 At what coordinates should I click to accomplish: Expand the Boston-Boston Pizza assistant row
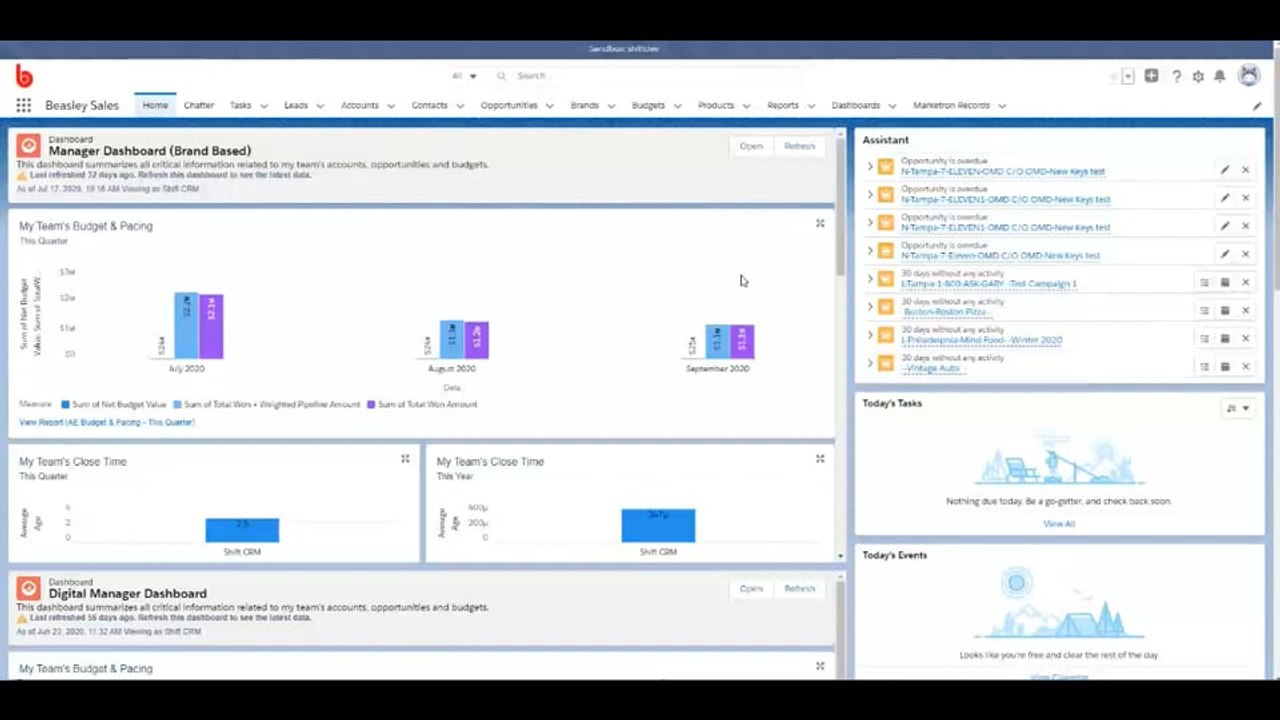tap(870, 307)
